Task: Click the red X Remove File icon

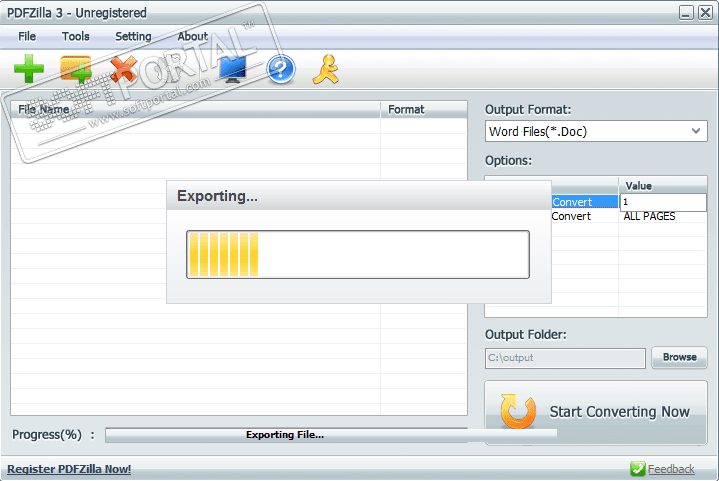Action: click(124, 69)
